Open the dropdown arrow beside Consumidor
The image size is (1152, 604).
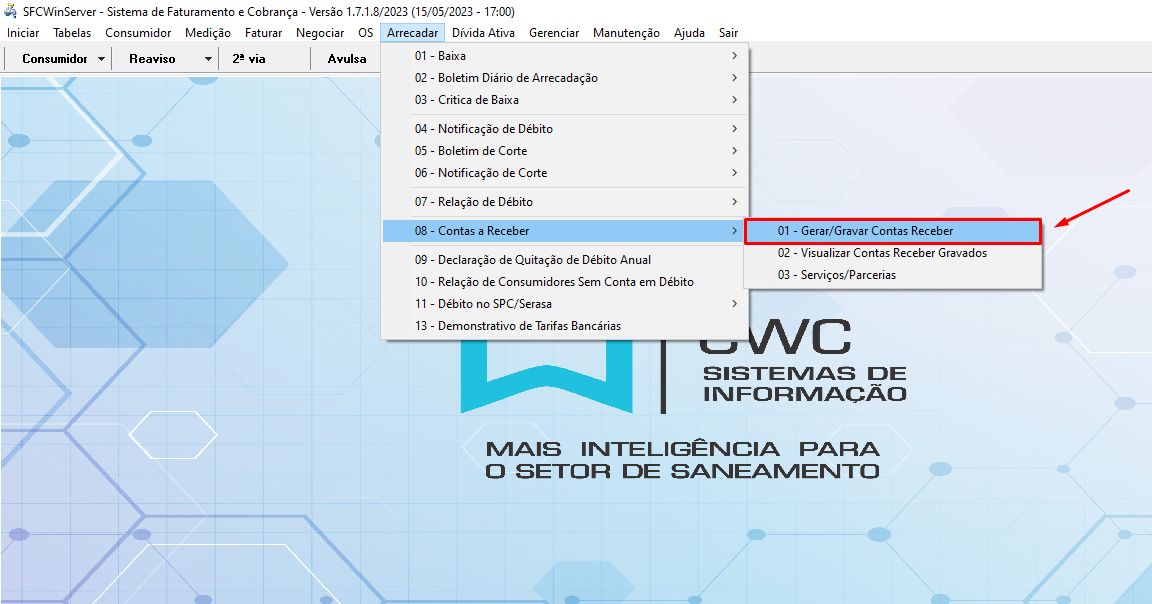coord(102,59)
